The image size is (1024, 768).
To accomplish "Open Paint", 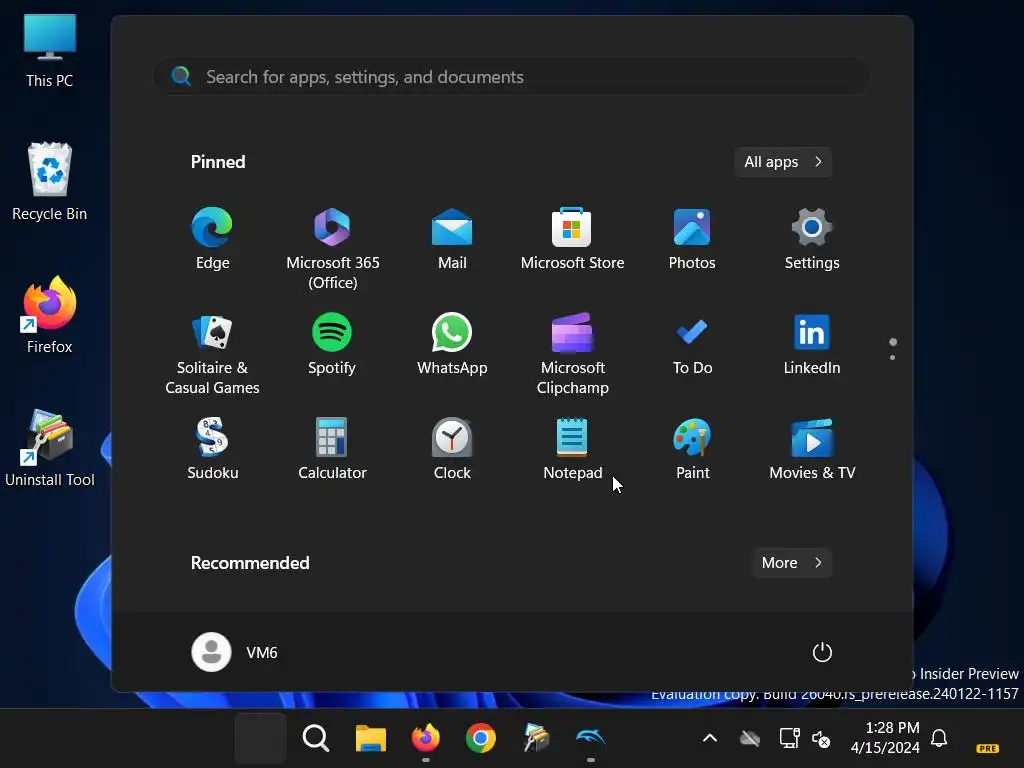I will point(692,449).
